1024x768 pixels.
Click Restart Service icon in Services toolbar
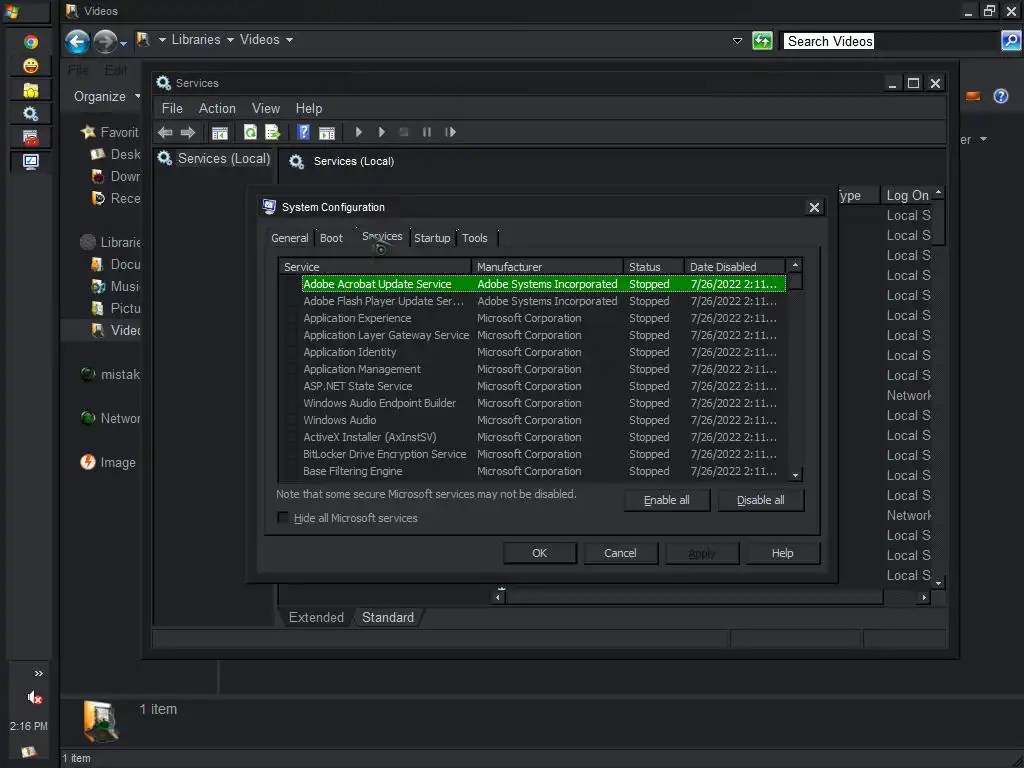(450, 133)
